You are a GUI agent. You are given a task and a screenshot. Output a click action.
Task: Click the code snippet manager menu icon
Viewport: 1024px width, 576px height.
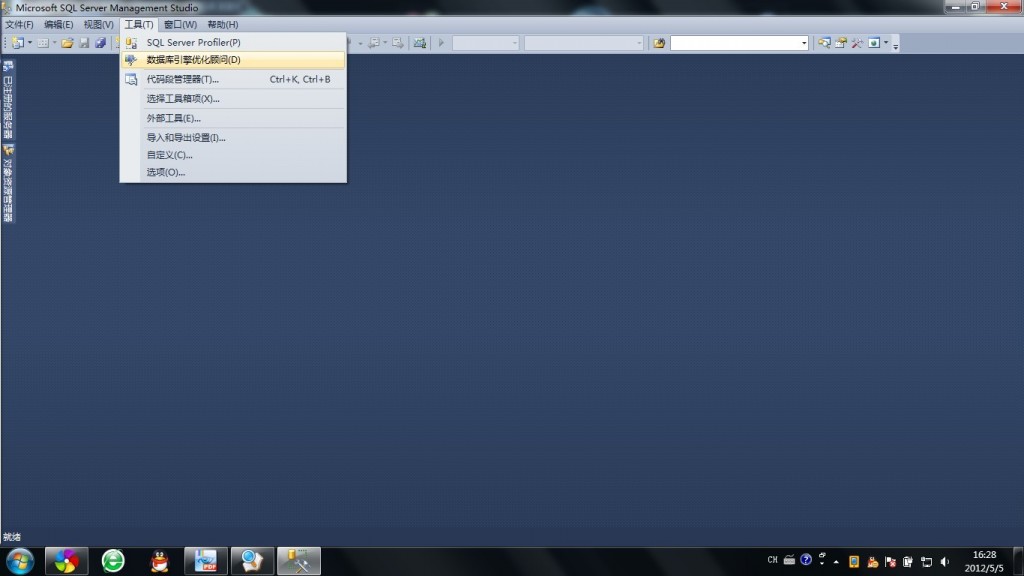pos(131,79)
